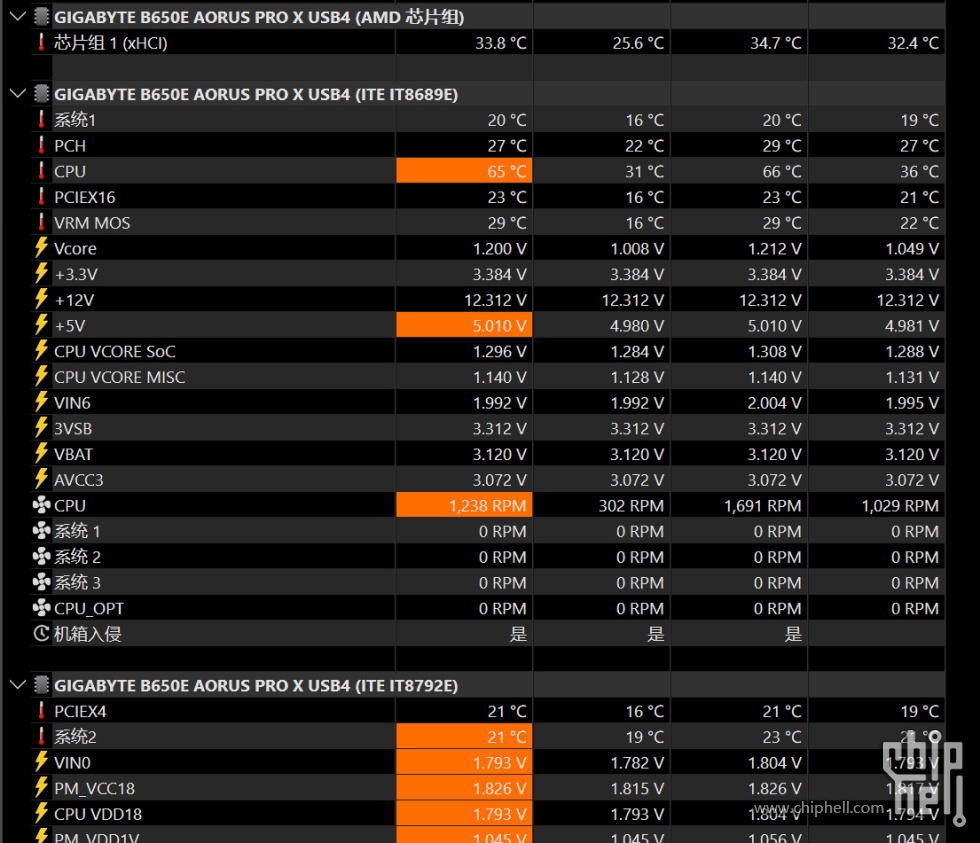Click the highlighted 65 °C CPU value
Image resolution: width=980 pixels, height=843 pixels.
tap(464, 171)
